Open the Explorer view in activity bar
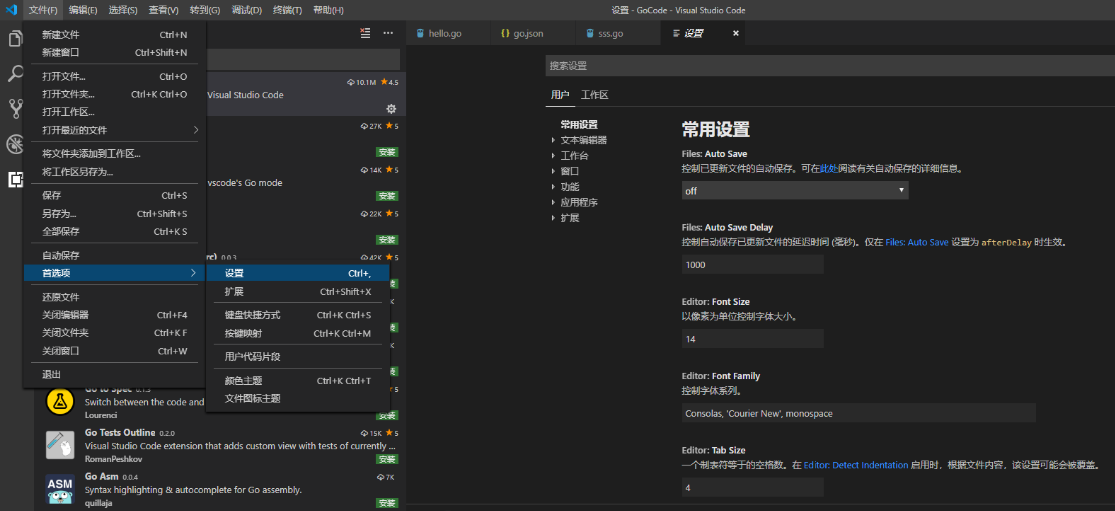The image size is (1115, 511). pos(14,38)
